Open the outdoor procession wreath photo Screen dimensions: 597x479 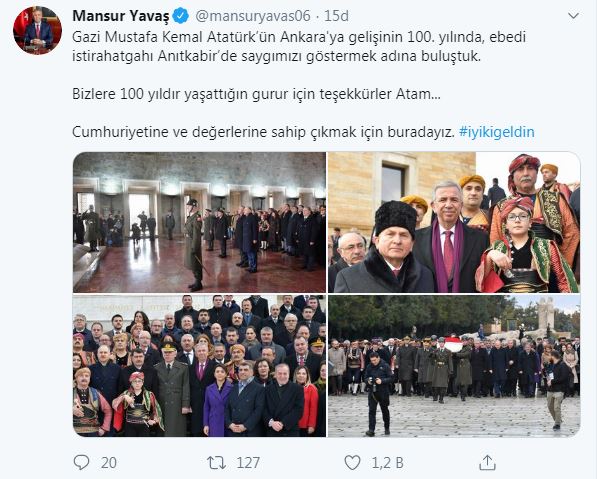(454, 366)
